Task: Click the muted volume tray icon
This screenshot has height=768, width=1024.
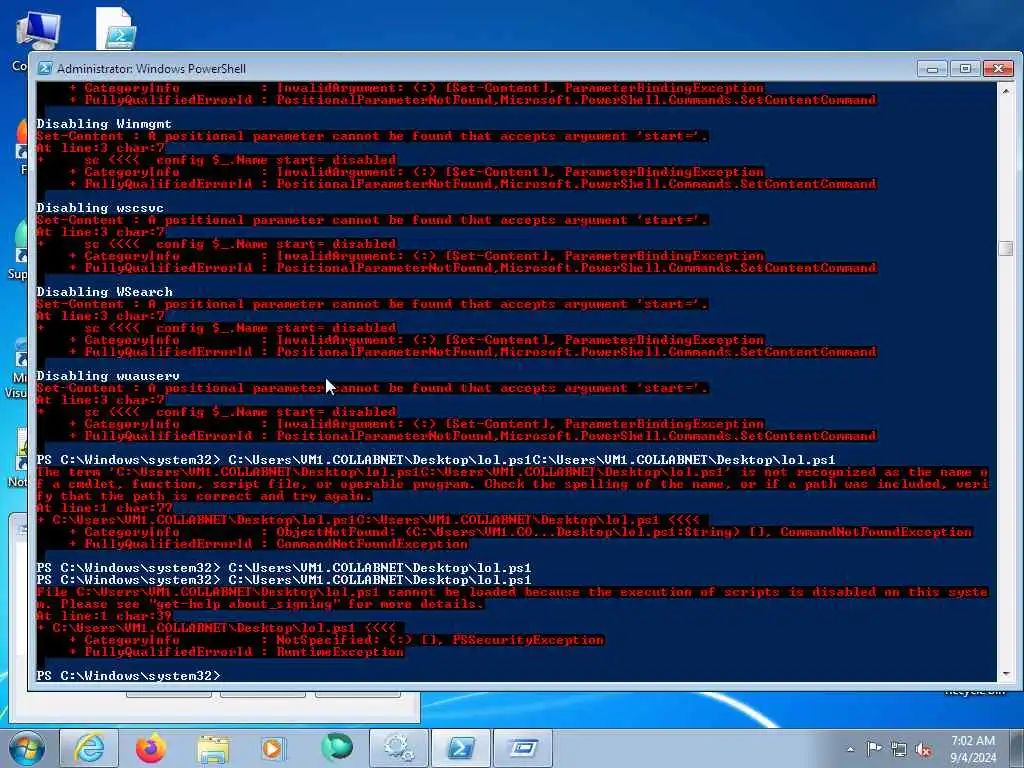Action: tap(923, 749)
